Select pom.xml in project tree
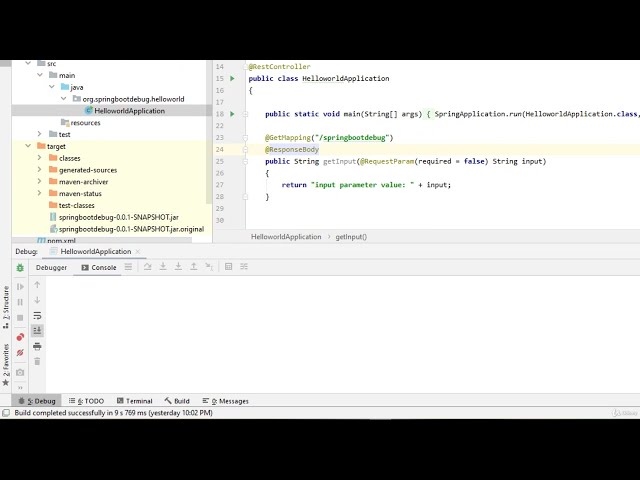Screen dimensions: 640x480 (x=56, y=240)
